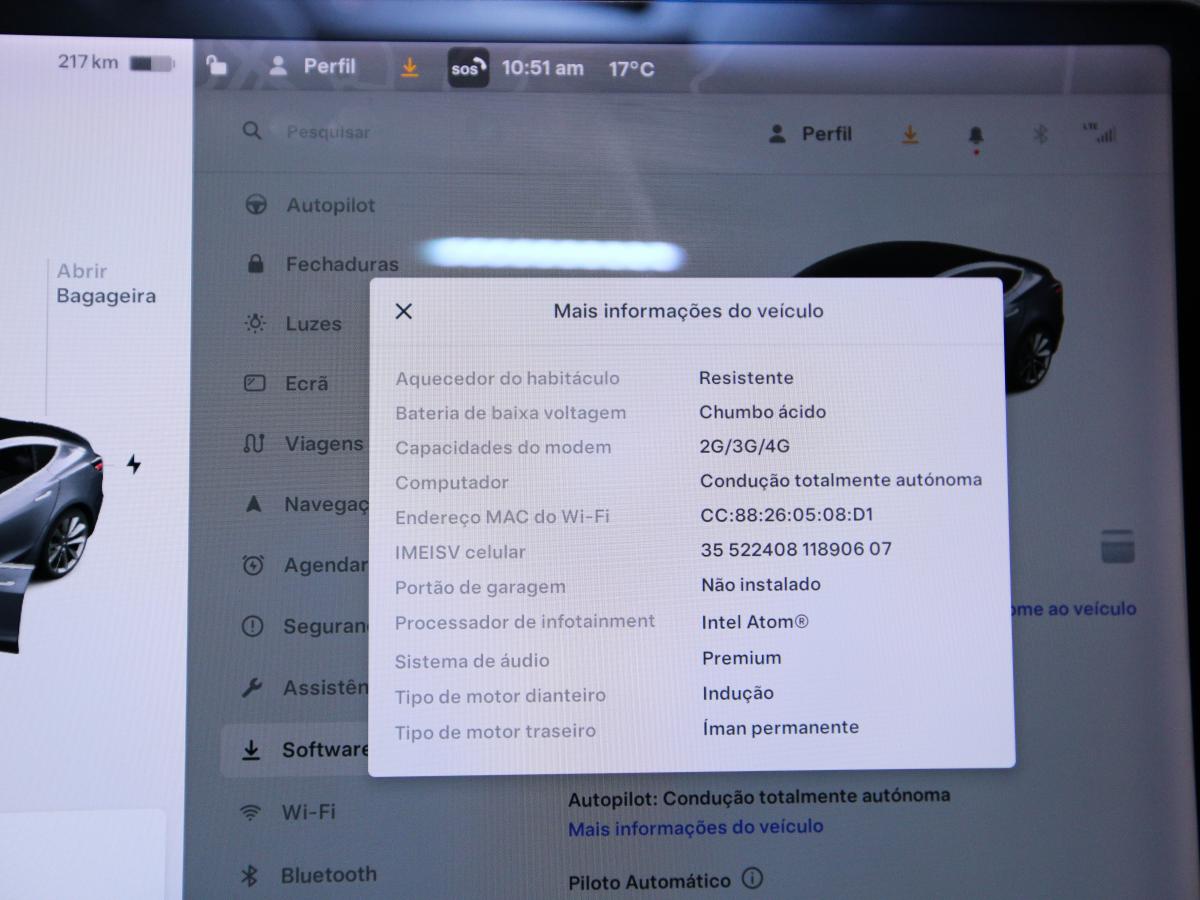The image size is (1200, 900).
Task: Tap the navigation arrow icon for Navegação
Action: coord(254,505)
